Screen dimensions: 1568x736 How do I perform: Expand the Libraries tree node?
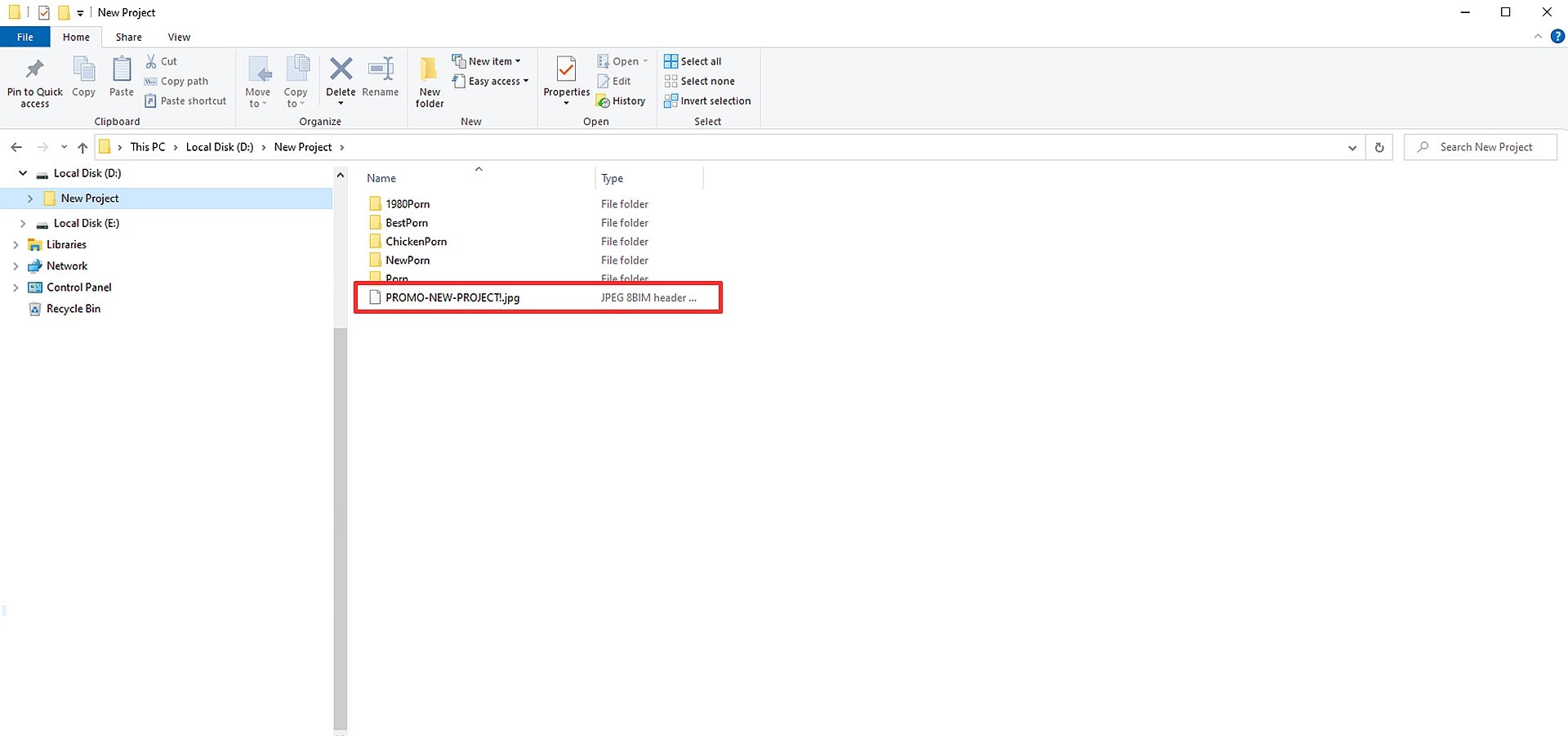pos(16,244)
